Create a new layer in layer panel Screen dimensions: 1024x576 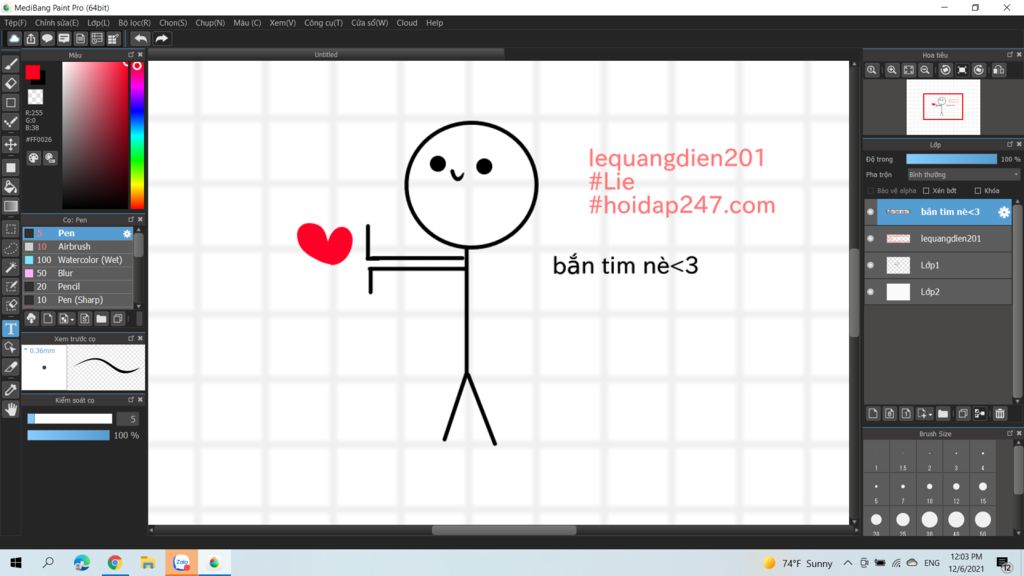(873, 413)
